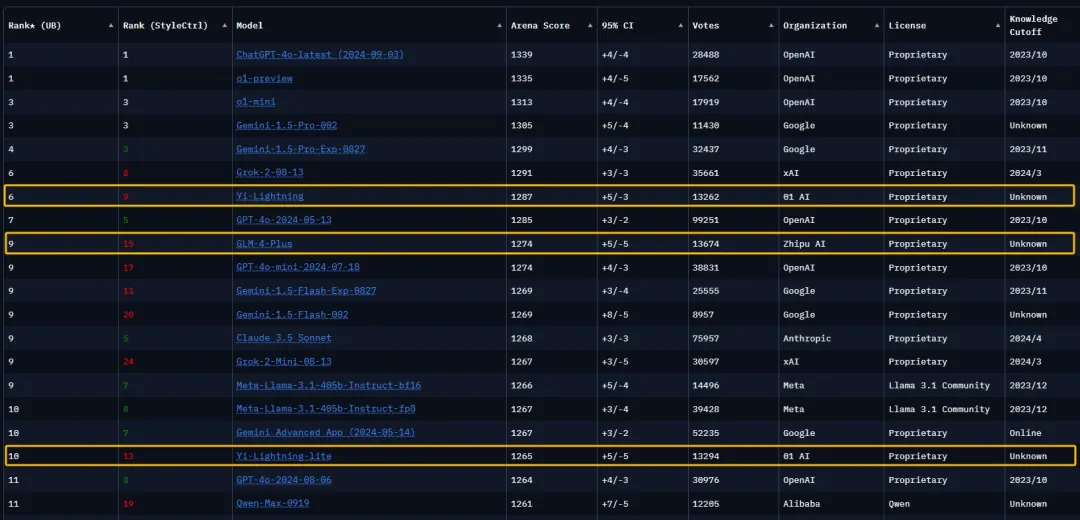Sort the Model column using its arrow
This screenshot has width=1080, height=520.
tap(499, 25)
